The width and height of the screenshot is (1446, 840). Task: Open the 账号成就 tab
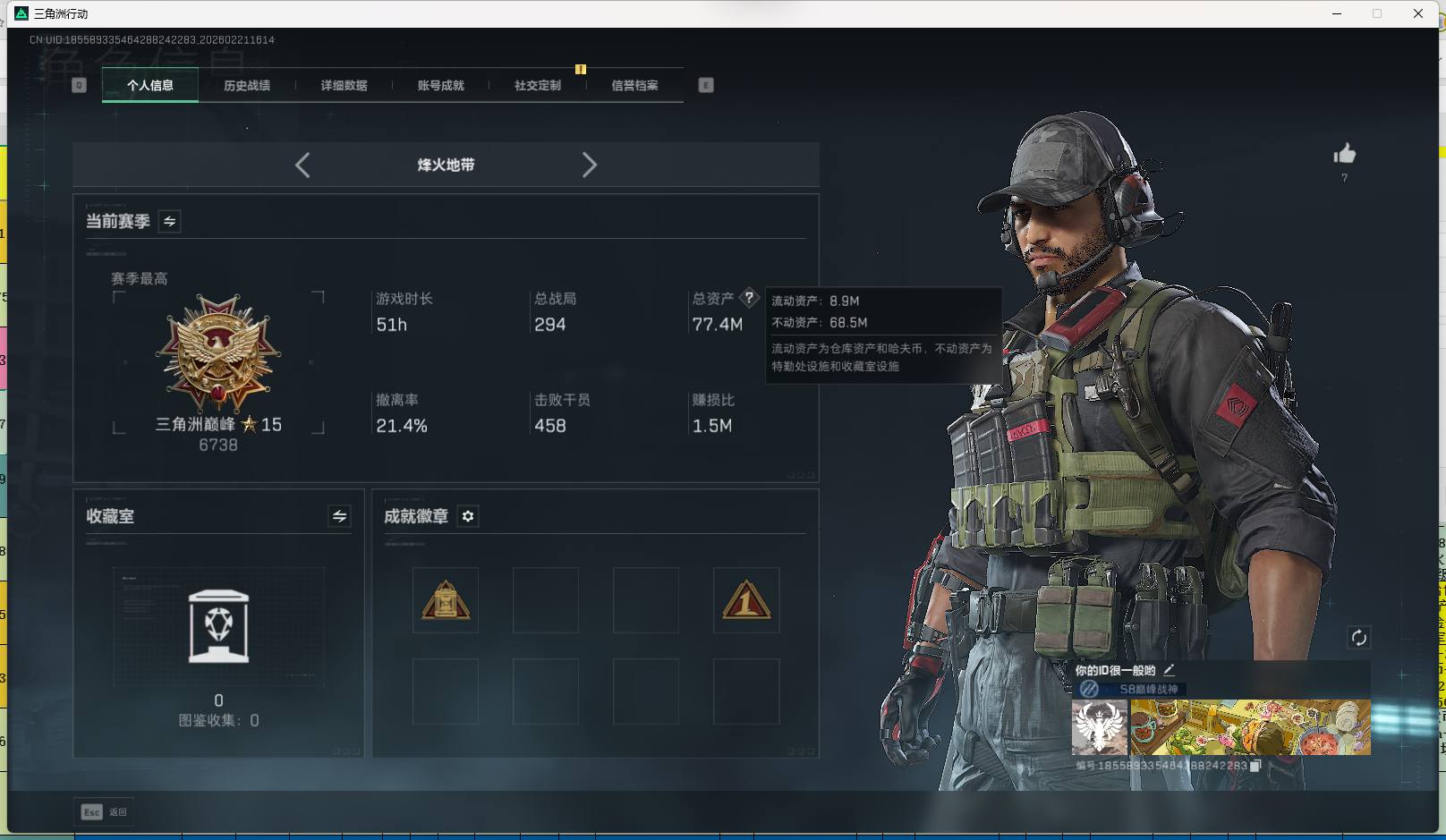tap(440, 85)
